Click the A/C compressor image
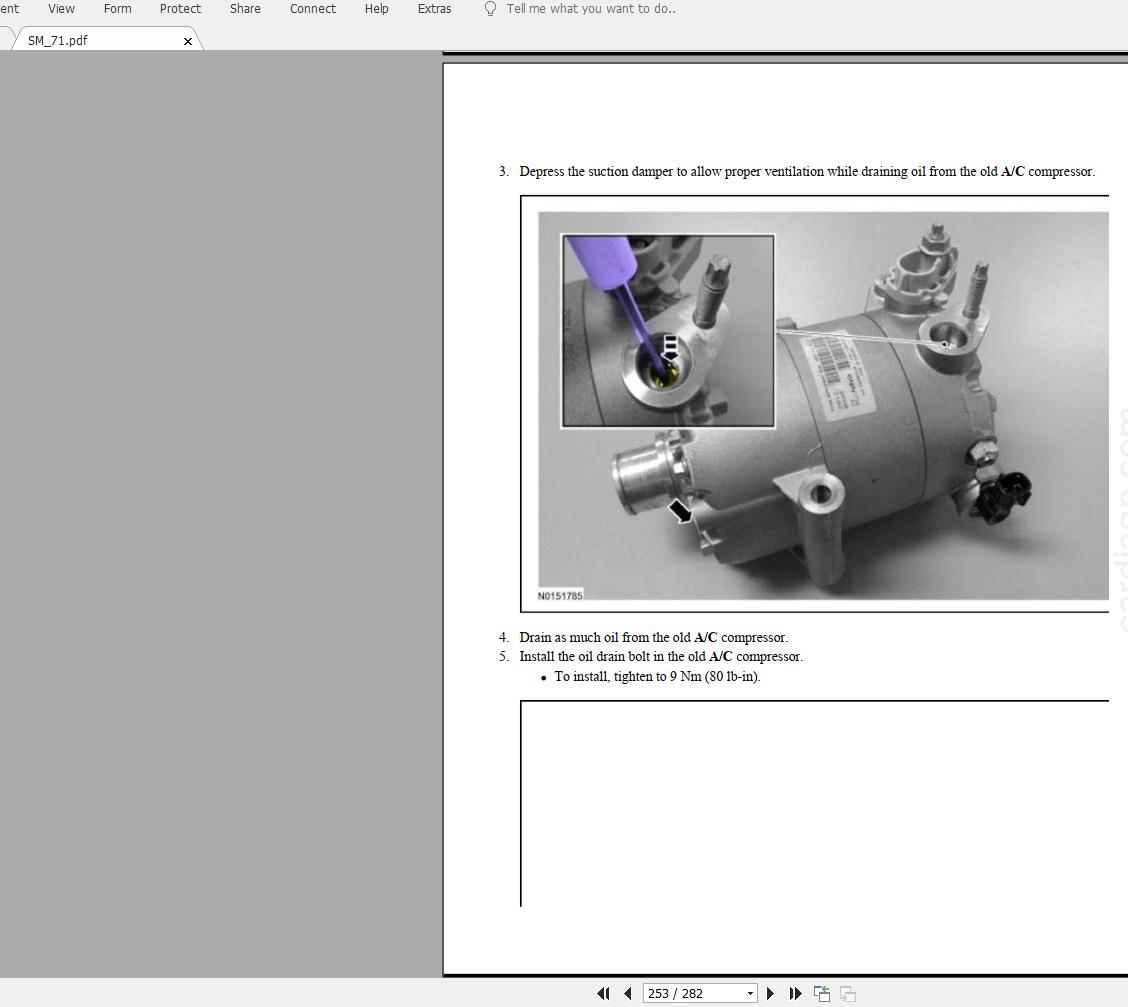The width and height of the screenshot is (1128, 1007). pyautogui.click(x=822, y=405)
